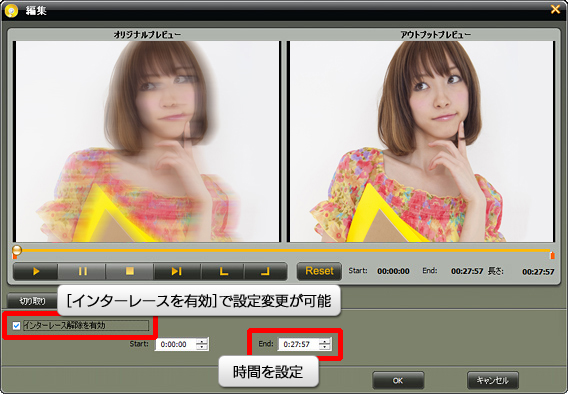Screen dimensions: 568x394
Task: Click the キャンセル button
Action: 493,380
